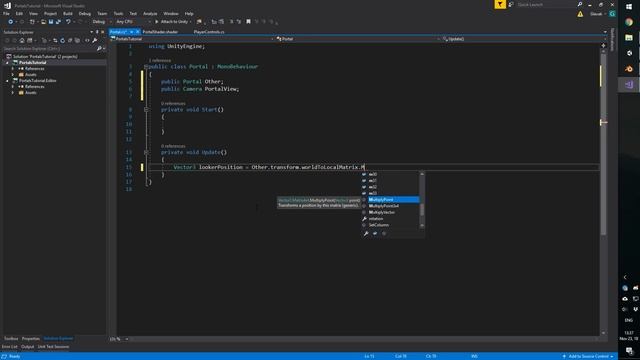Open the Edit menu
The width and height of the screenshot is (640, 360).
pos(19,13)
